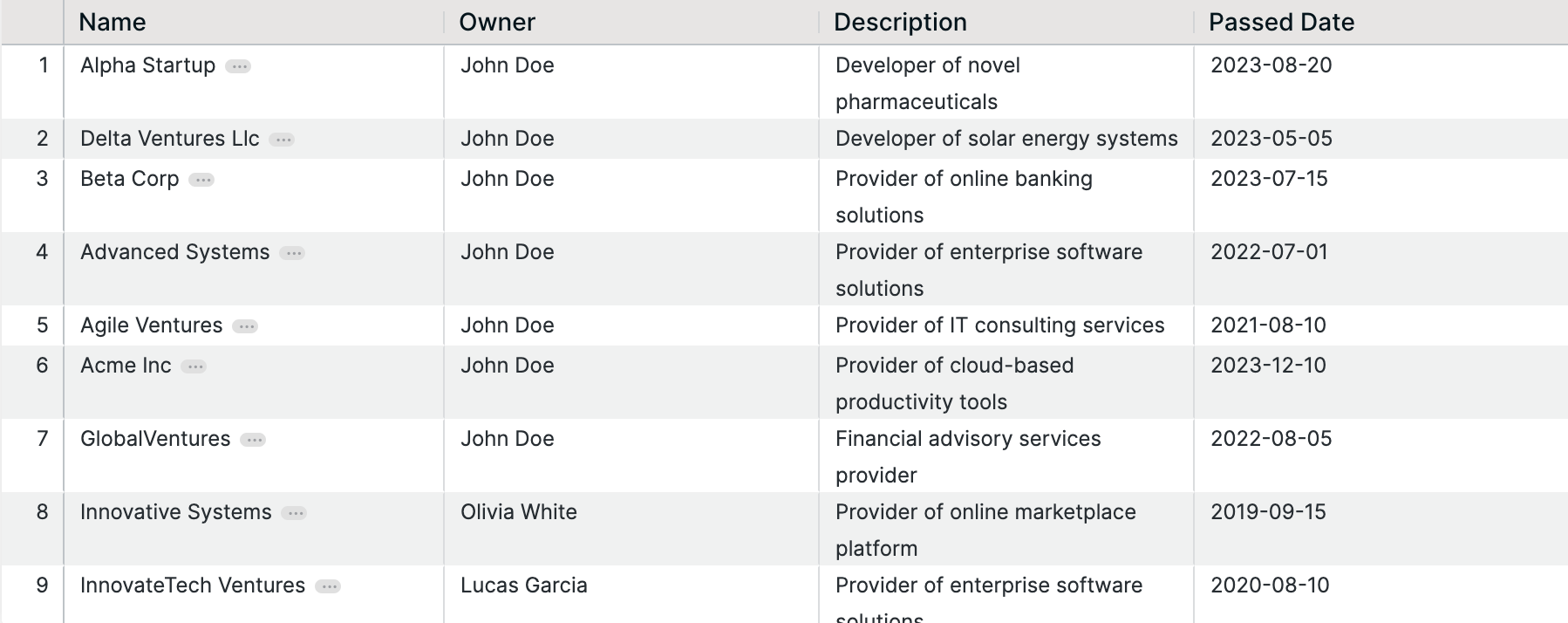Screen dimensions: 1568x623
Task: Open the ellipsis menu for InnovateTech Ventures
Action: click(328, 586)
